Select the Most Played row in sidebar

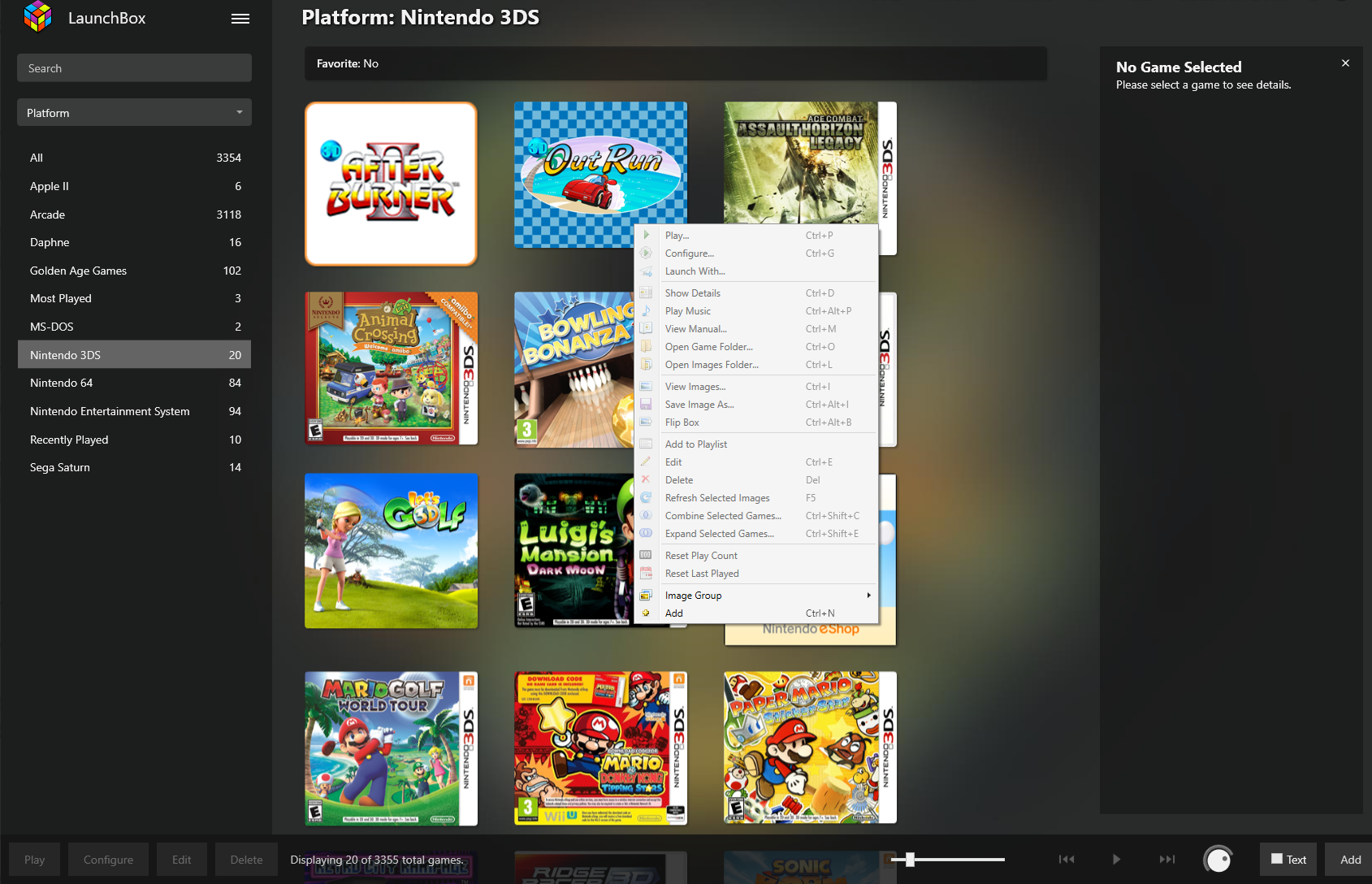click(134, 298)
